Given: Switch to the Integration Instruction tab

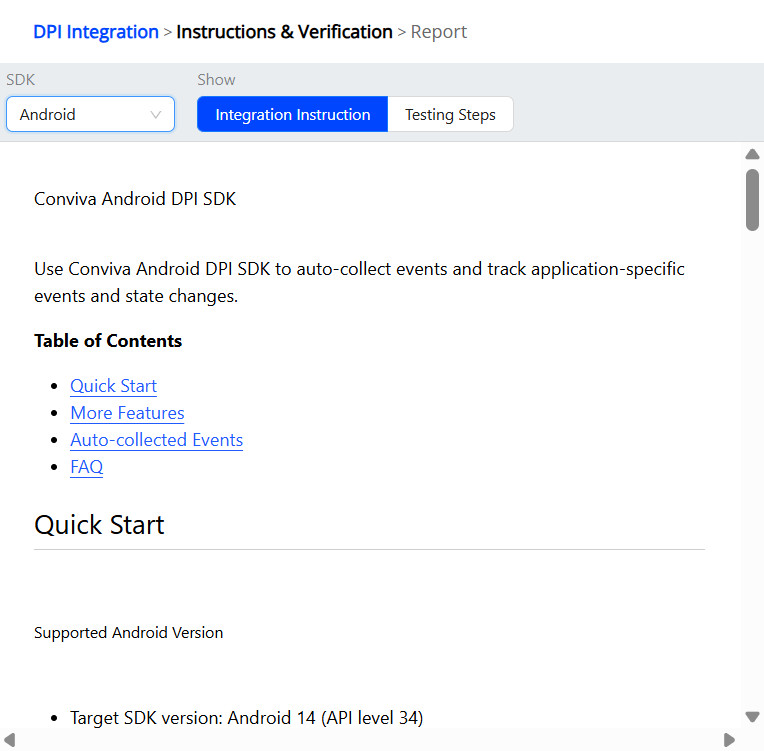Looking at the screenshot, I should pos(292,114).
